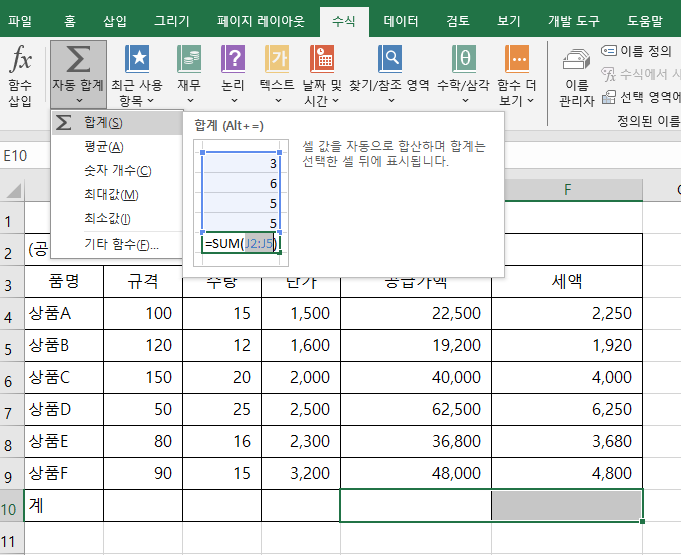Select row 10 header
Image resolution: width=681 pixels, height=555 pixels.
point(12,506)
